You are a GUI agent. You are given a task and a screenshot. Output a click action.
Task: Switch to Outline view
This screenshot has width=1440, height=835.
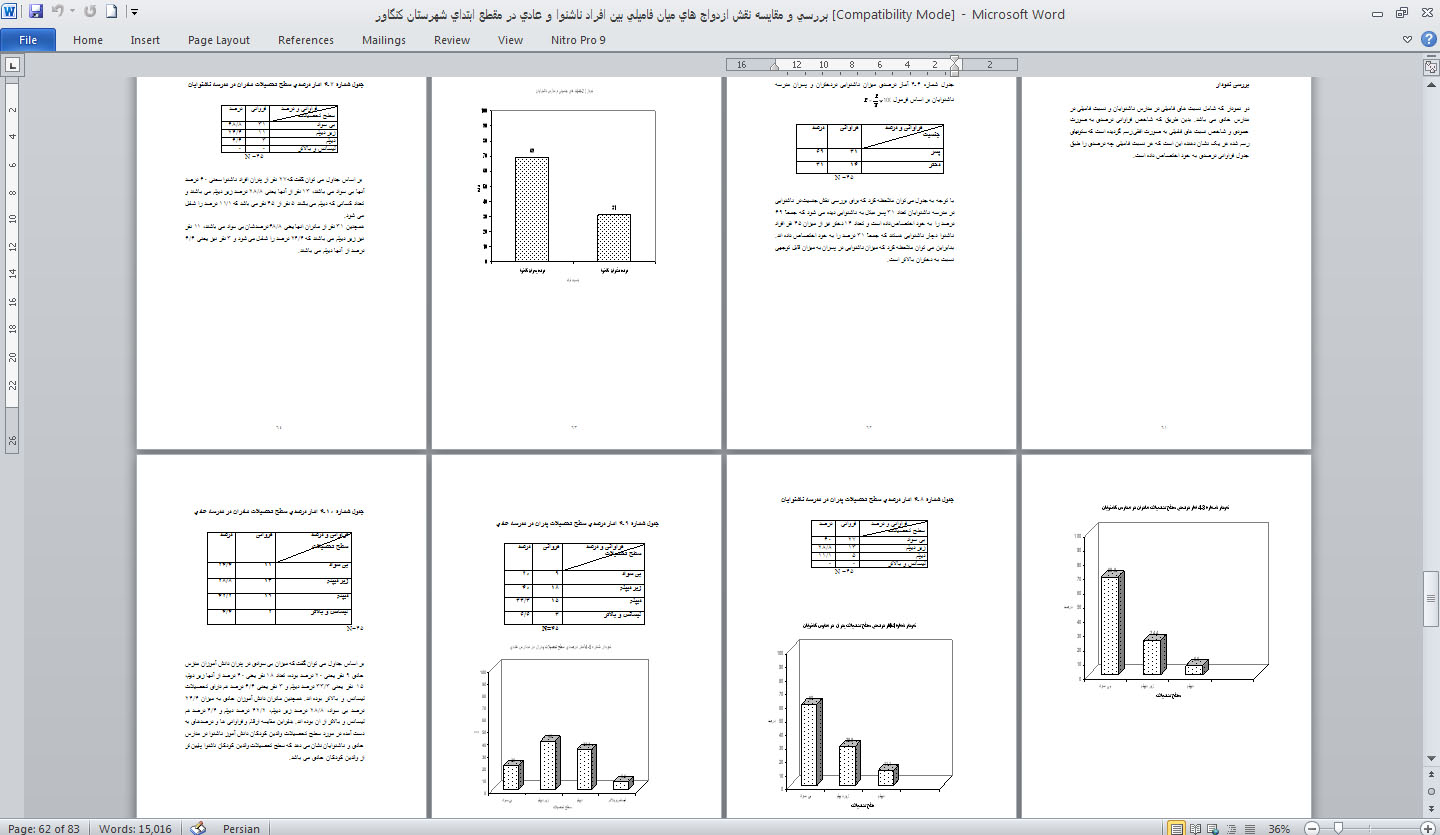[1232, 828]
